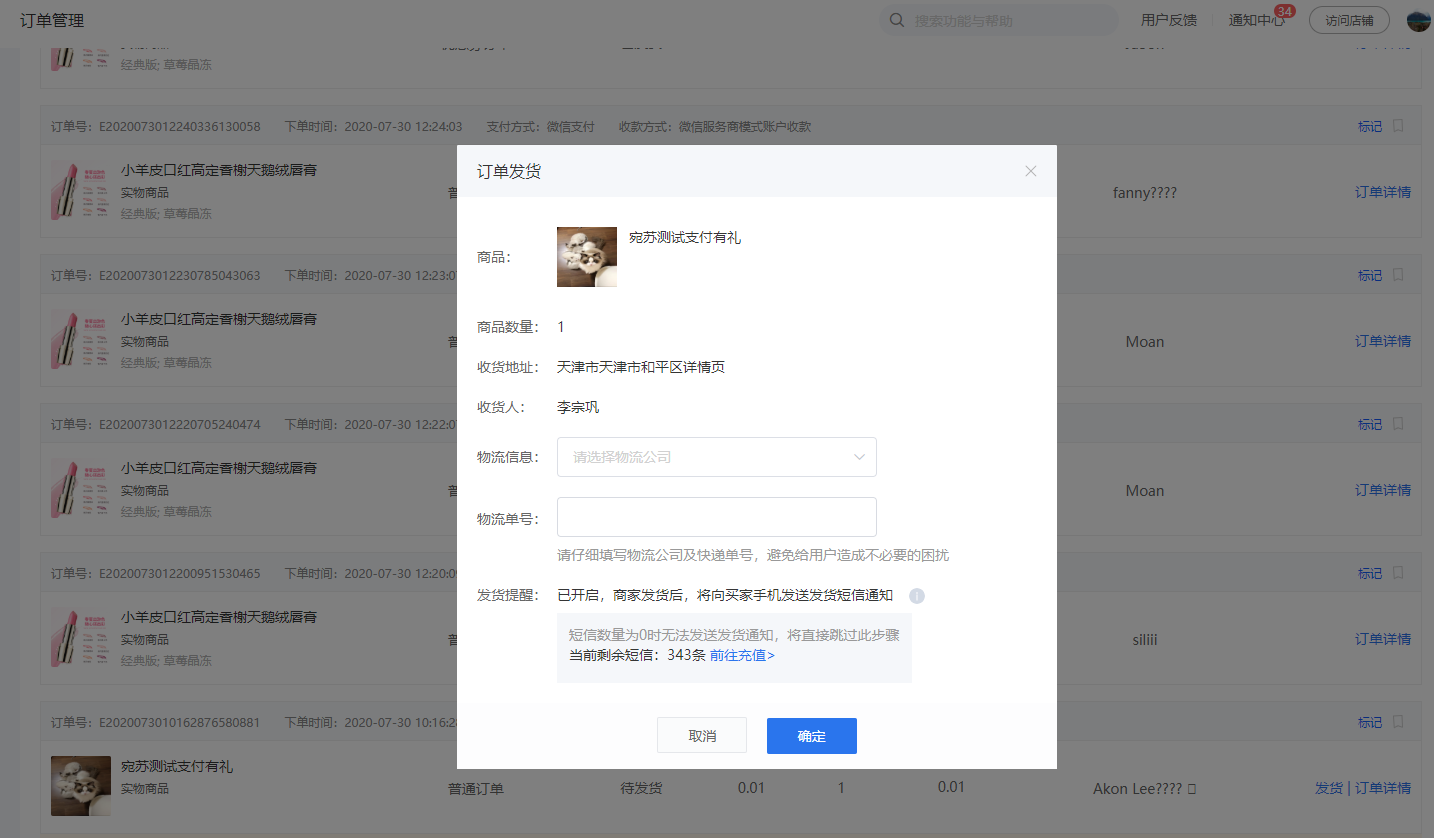Click 标记 for order ending 0881
Image resolution: width=1434 pixels, height=838 pixels.
point(1370,722)
